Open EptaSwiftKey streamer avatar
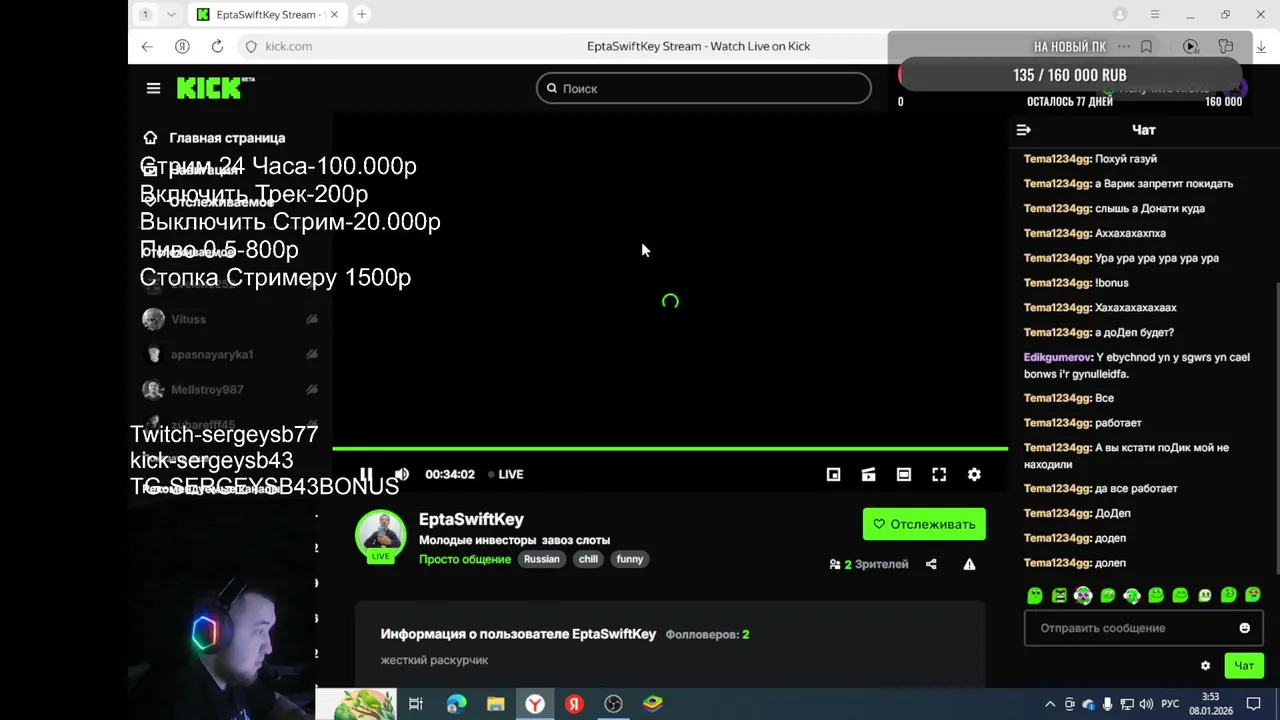Image resolution: width=1280 pixels, height=720 pixels. (381, 535)
